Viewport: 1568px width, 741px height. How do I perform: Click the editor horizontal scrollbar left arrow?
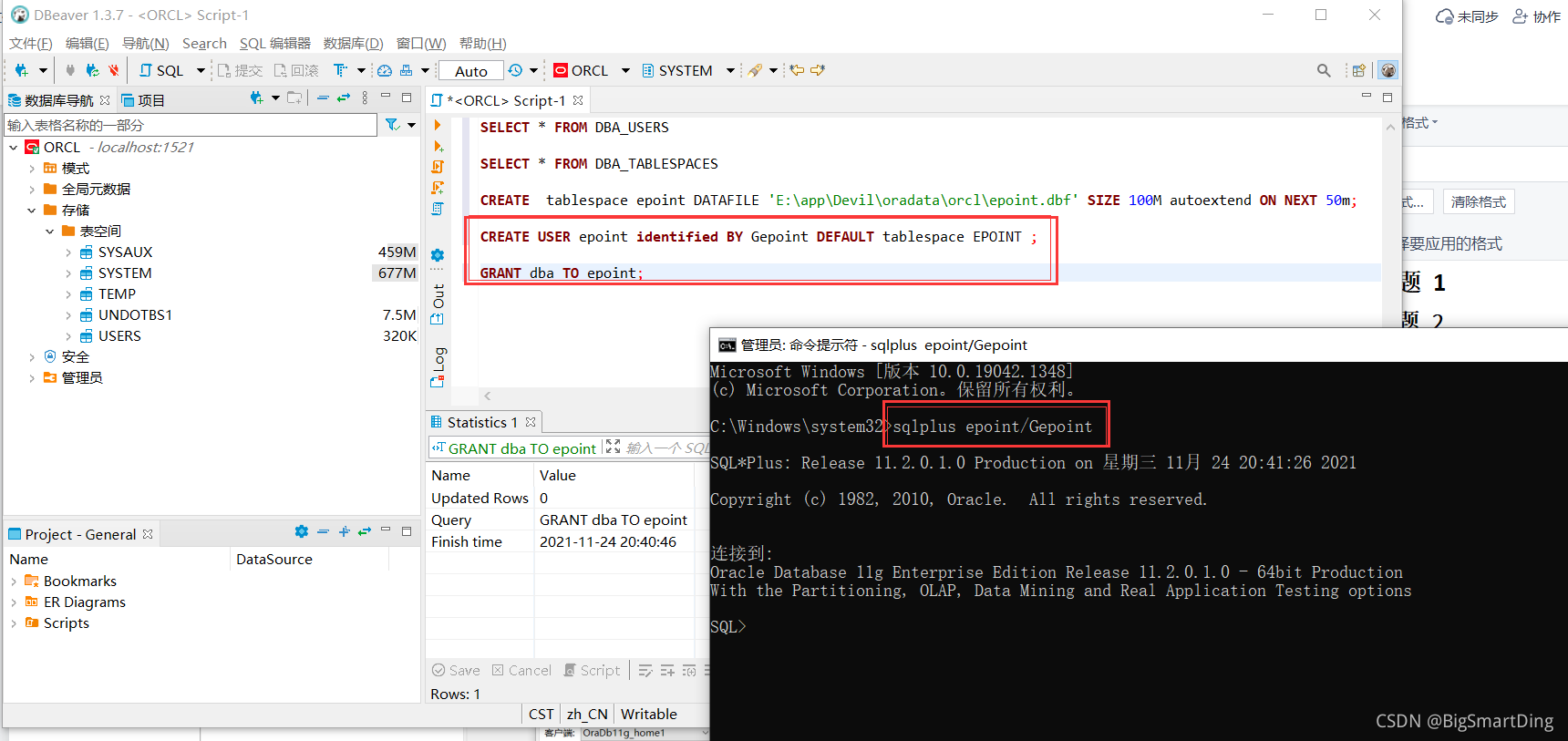click(x=488, y=396)
